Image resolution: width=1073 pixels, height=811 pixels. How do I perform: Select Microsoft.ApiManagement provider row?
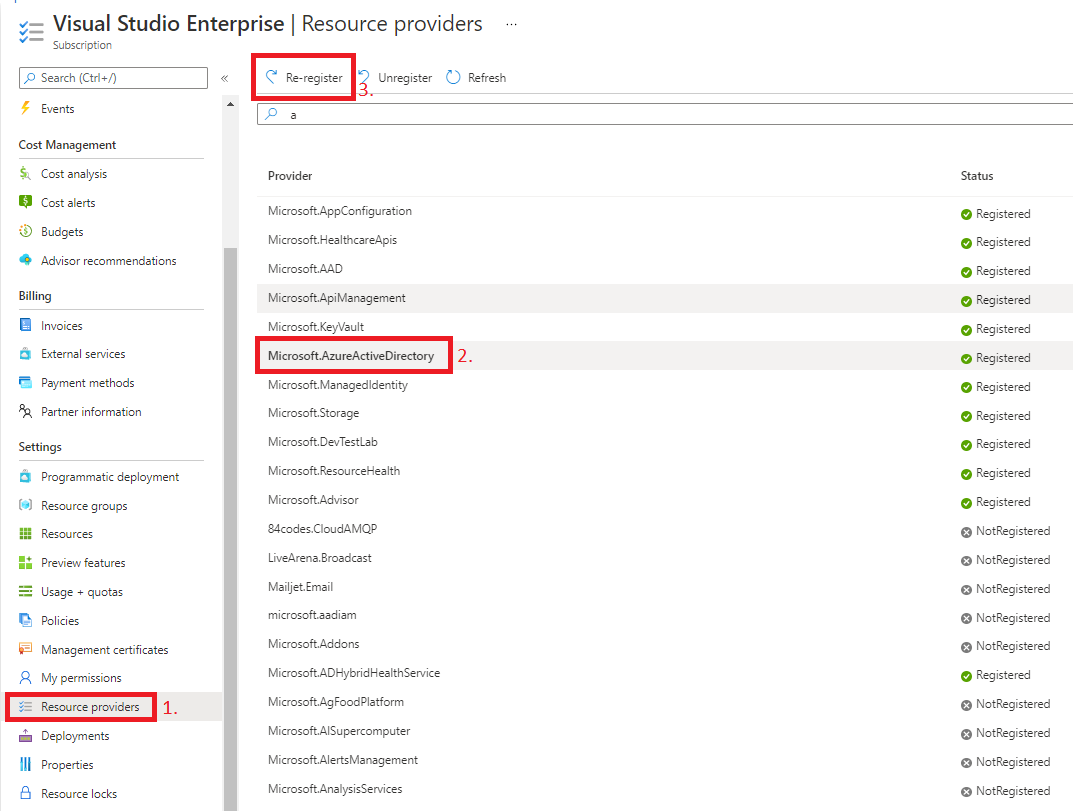665,298
